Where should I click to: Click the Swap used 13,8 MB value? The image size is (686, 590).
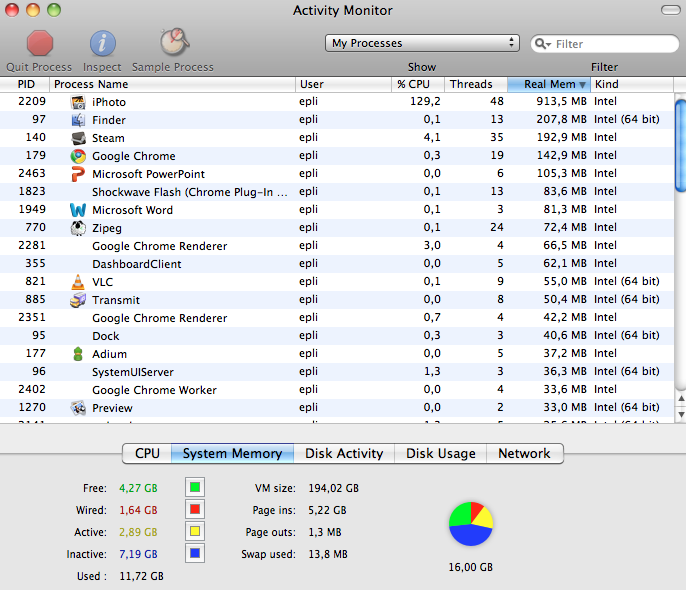(328, 554)
